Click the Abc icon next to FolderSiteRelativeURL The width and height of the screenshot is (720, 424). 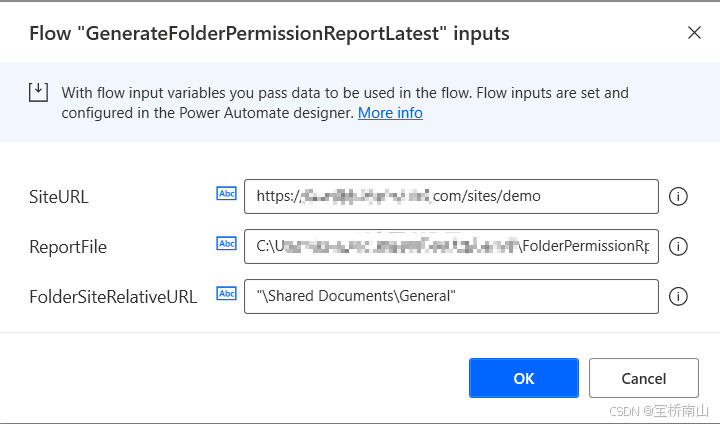click(x=226, y=294)
